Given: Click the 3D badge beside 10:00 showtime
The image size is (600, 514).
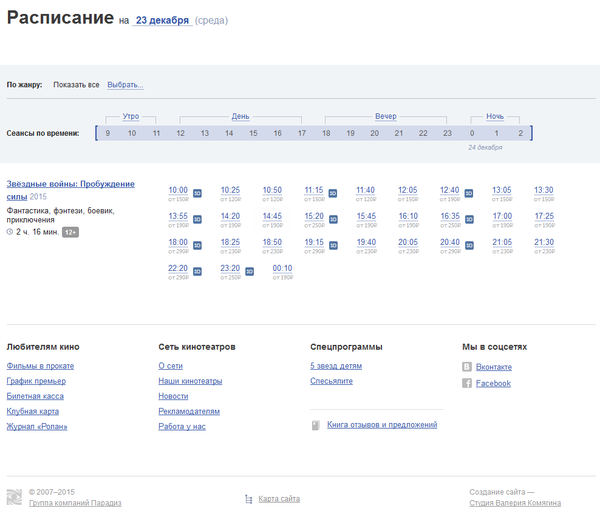Looking at the screenshot, I should 197,192.
